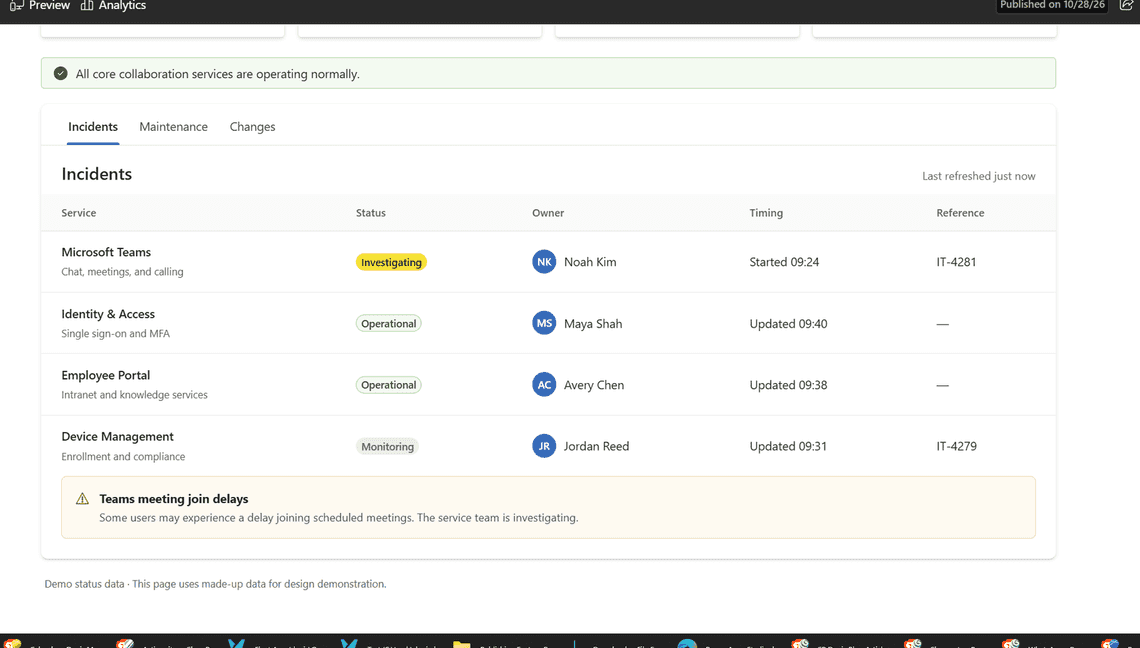Image resolution: width=1140 pixels, height=648 pixels.
Task: Click Noah Kim's NK avatar
Action: coord(544,262)
